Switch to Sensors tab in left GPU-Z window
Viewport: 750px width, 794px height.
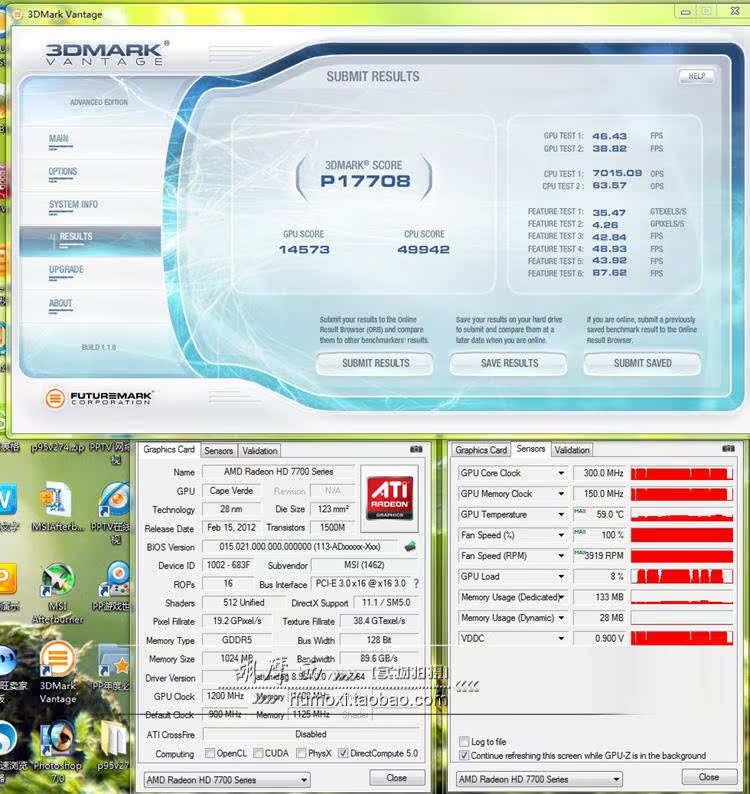219,451
